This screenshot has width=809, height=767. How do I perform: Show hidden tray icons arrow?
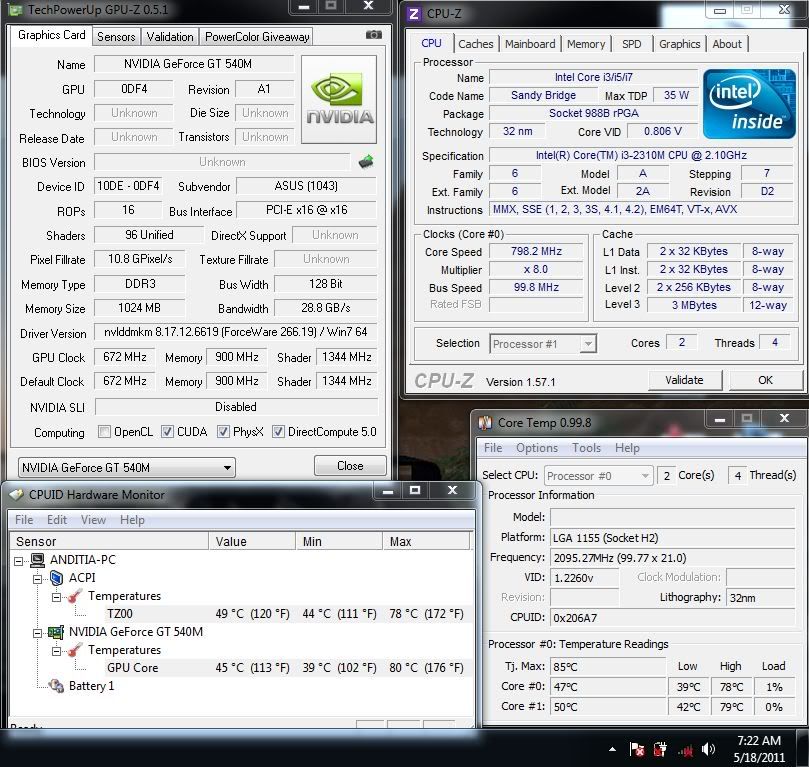tap(612, 749)
